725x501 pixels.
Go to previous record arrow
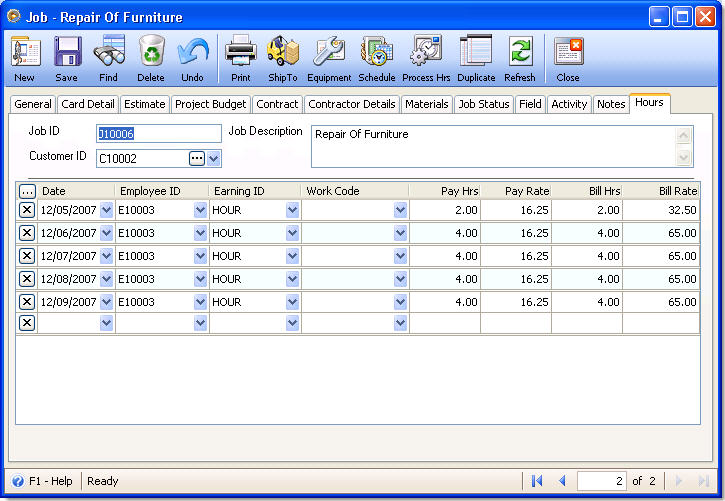coord(562,481)
